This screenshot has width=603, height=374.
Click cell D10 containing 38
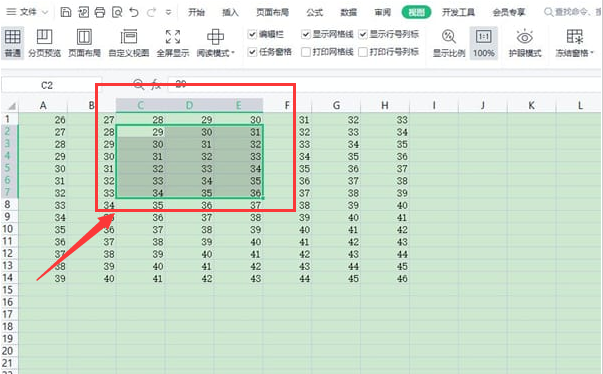[190, 229]
